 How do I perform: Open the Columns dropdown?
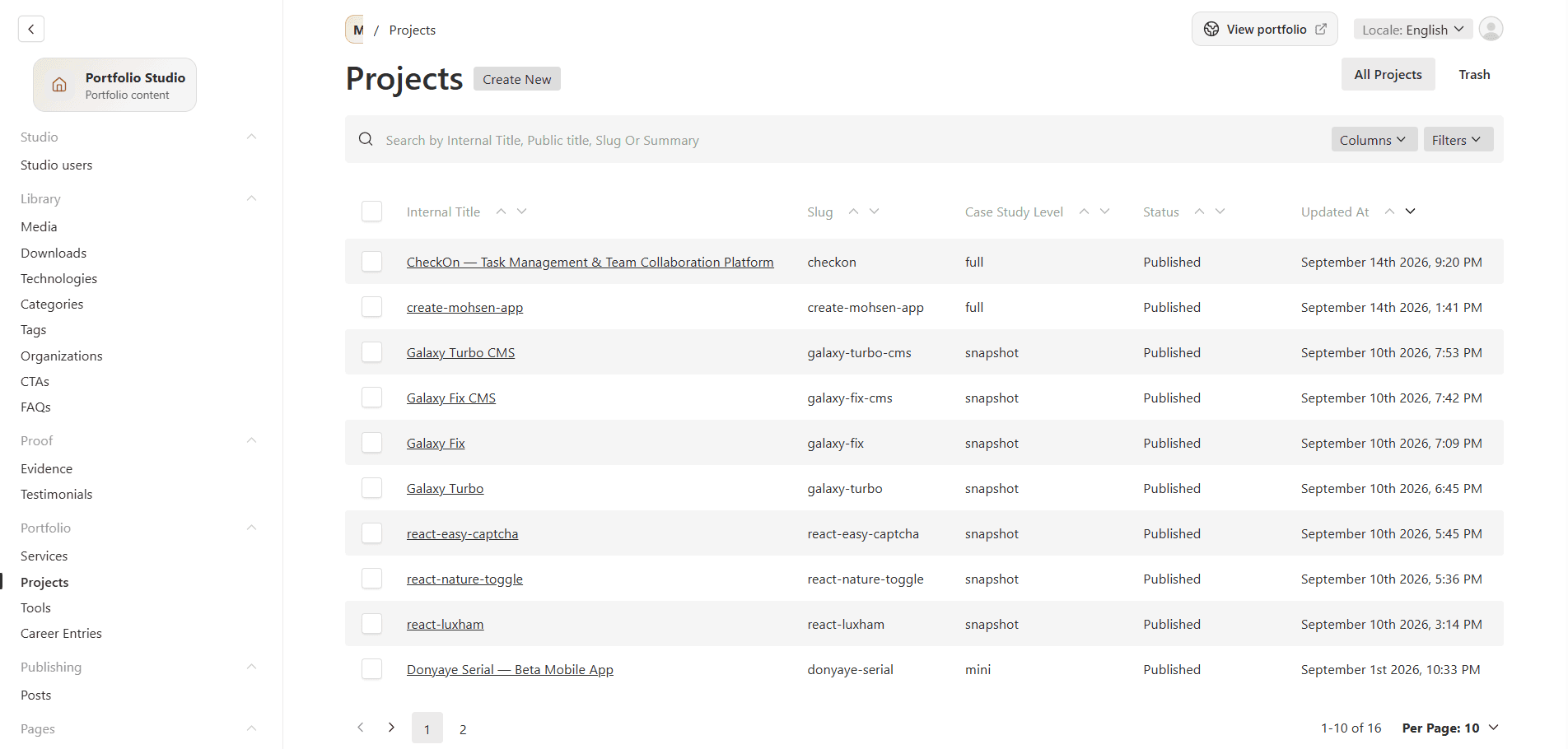(1374, 140)
